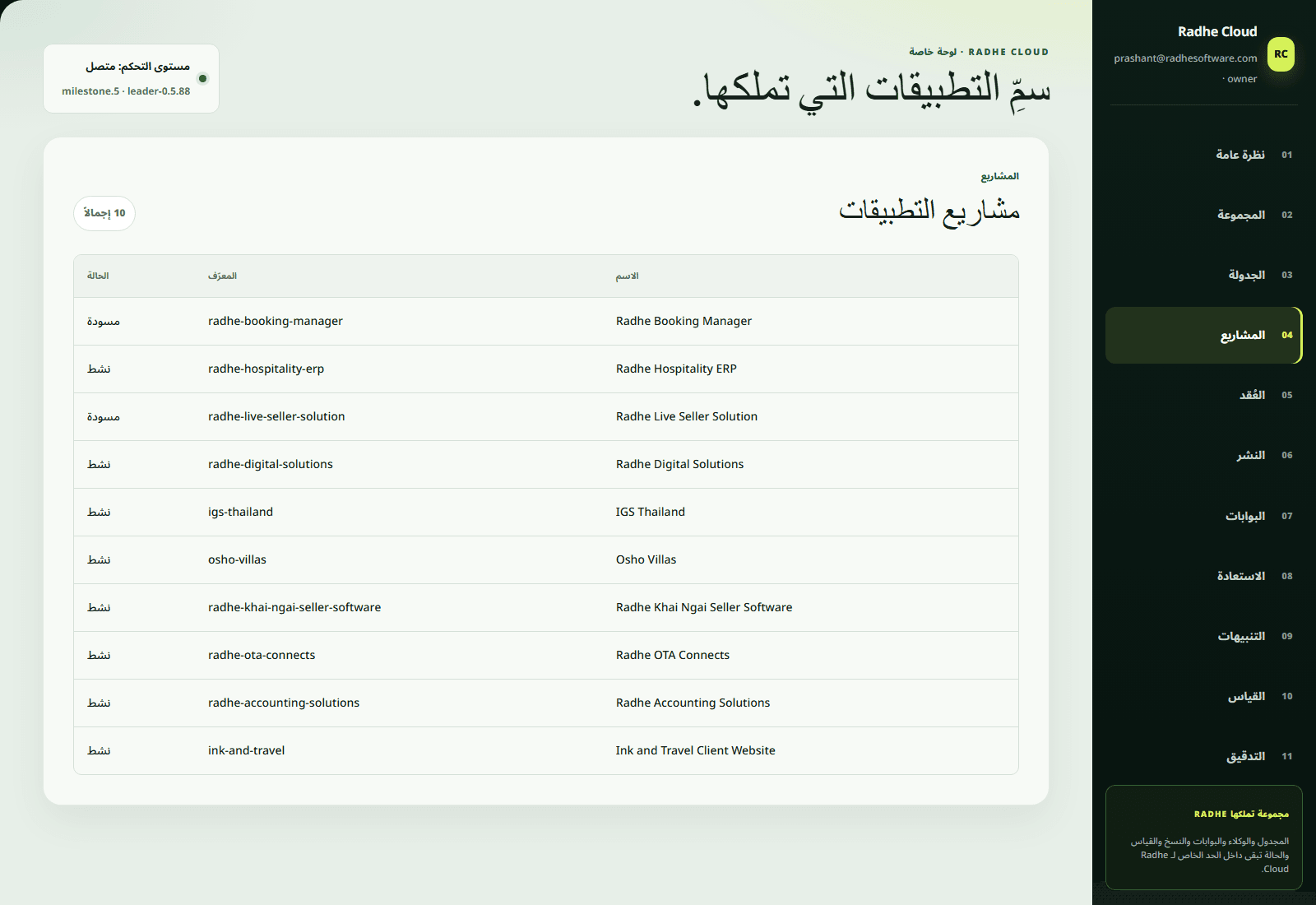
Task: Go to التنبيهات in the sidebar
Action: 1203,636
